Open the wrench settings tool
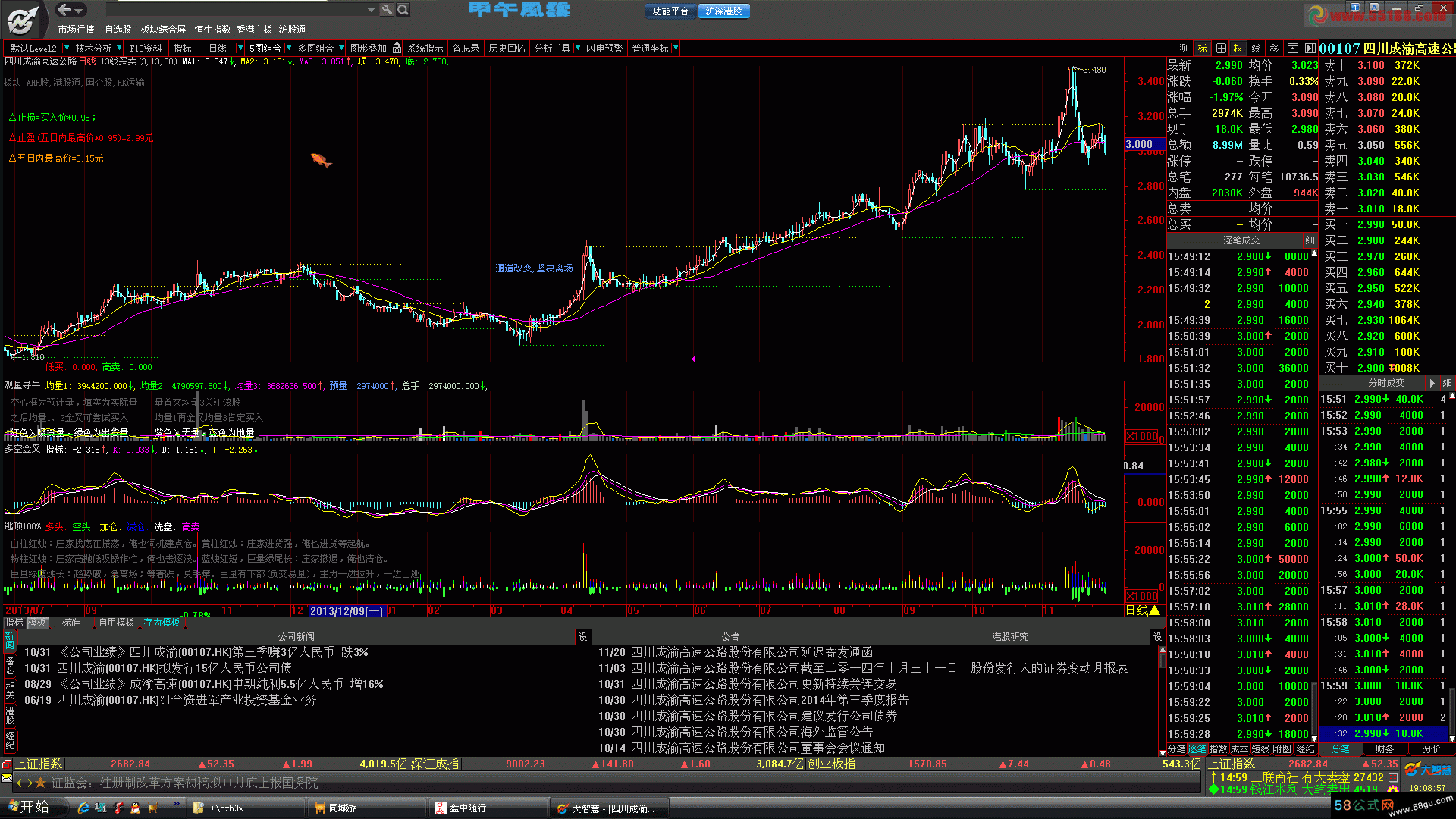Image resolution: width=1456 pixels, height=819 pixels. tap(387, 10)
